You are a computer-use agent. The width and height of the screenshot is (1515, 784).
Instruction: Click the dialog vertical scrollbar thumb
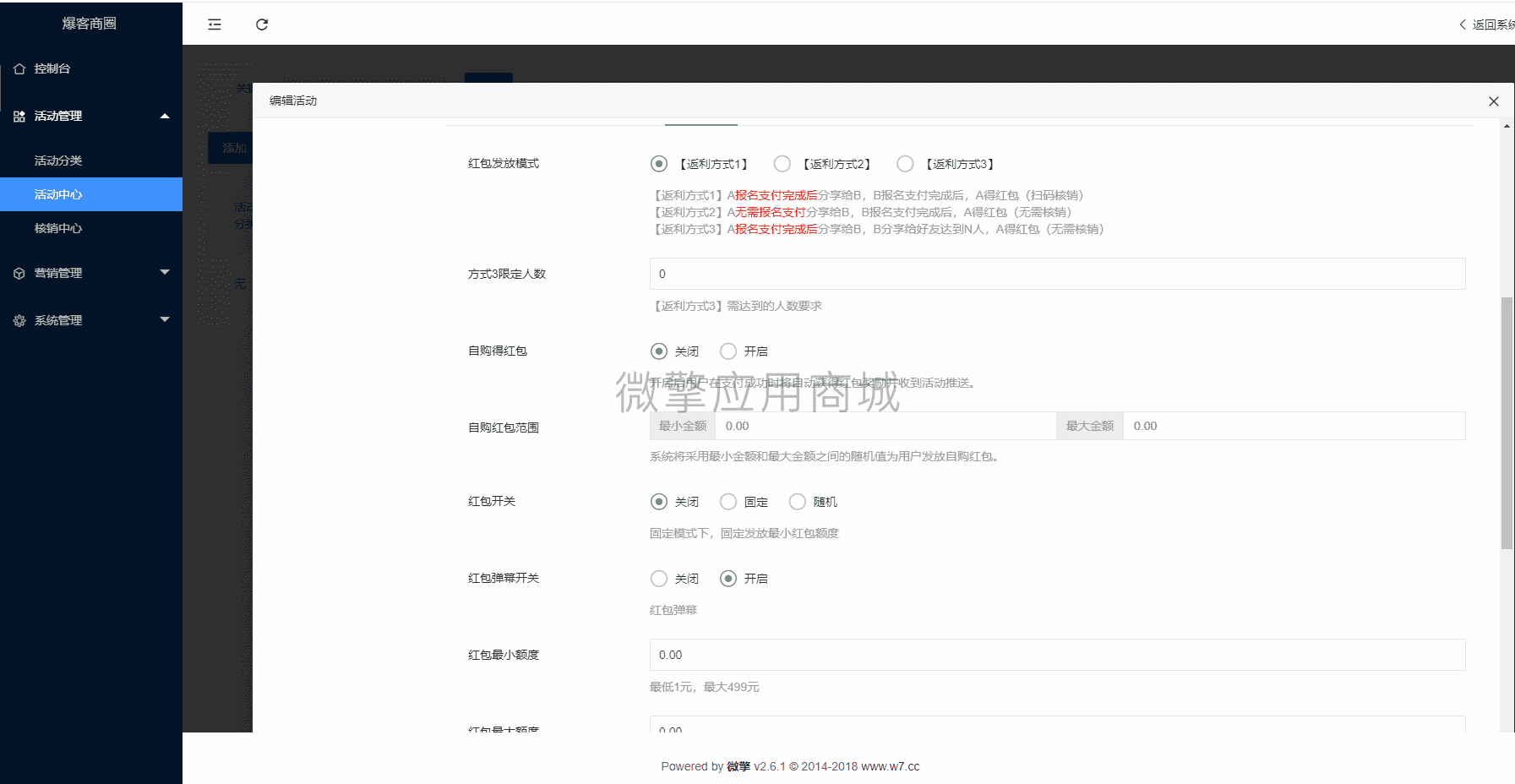point(1507,422)
